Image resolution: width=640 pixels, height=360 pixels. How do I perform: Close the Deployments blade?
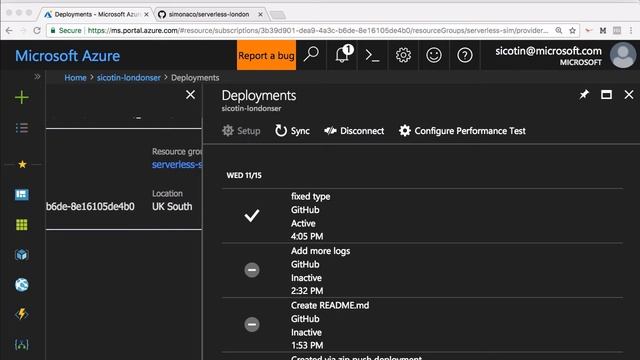click(629, 95)
